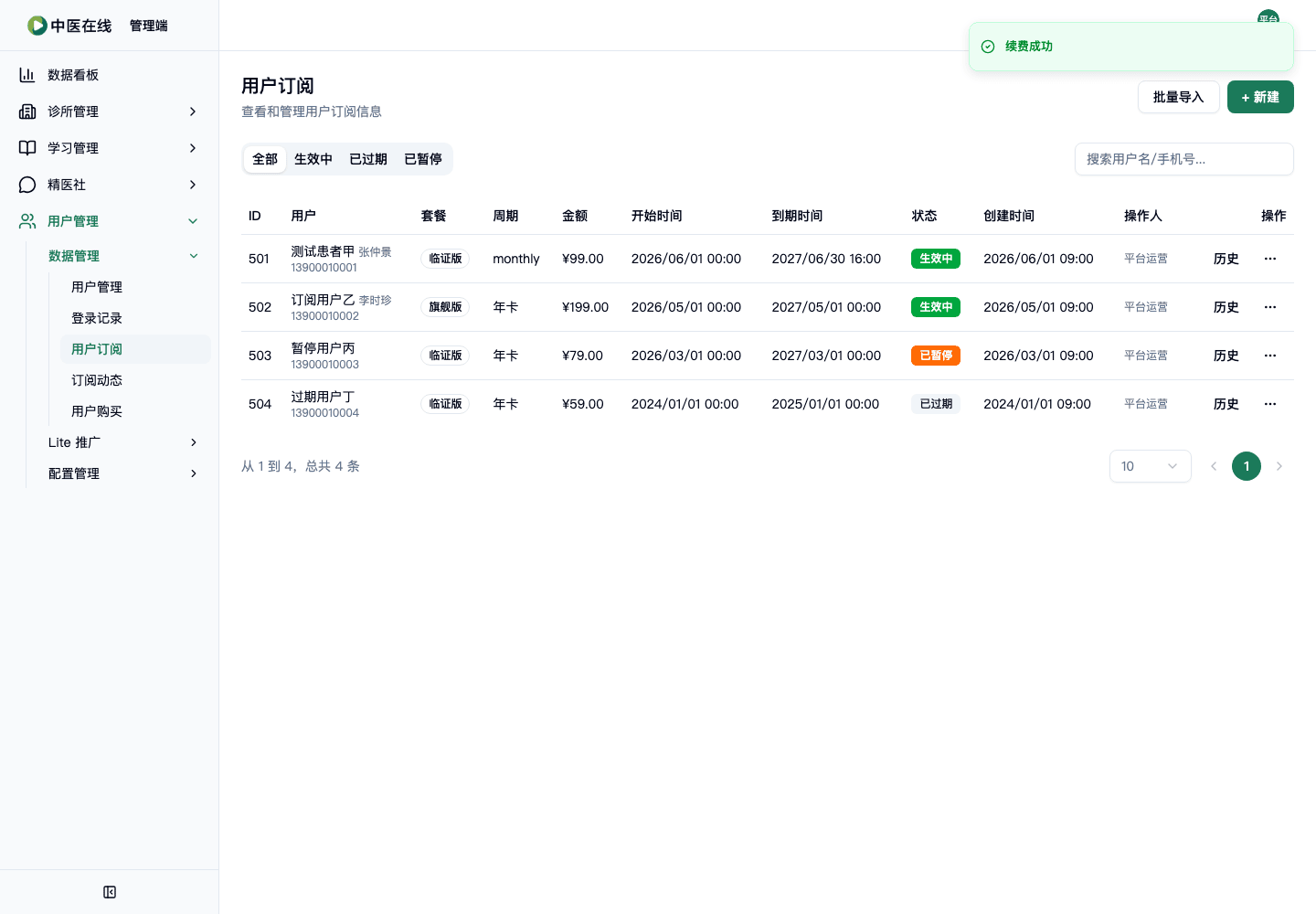Screen dimensions: 1316x914
Task: Click the 状态 column header
Action: coord(924,216)
